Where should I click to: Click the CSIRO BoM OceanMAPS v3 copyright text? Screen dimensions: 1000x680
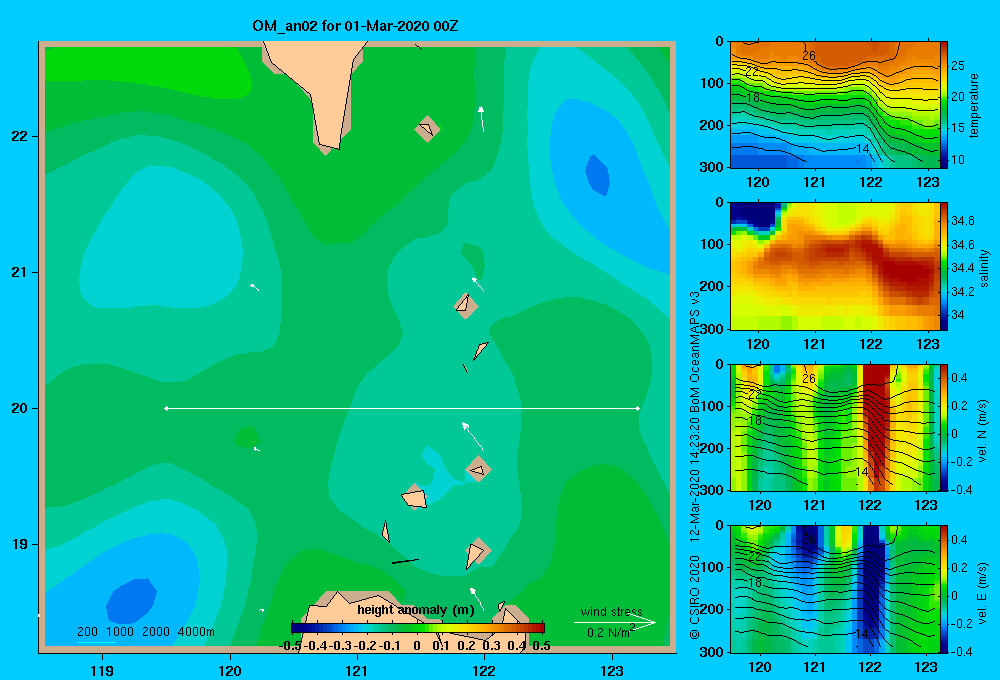point(695,466)
